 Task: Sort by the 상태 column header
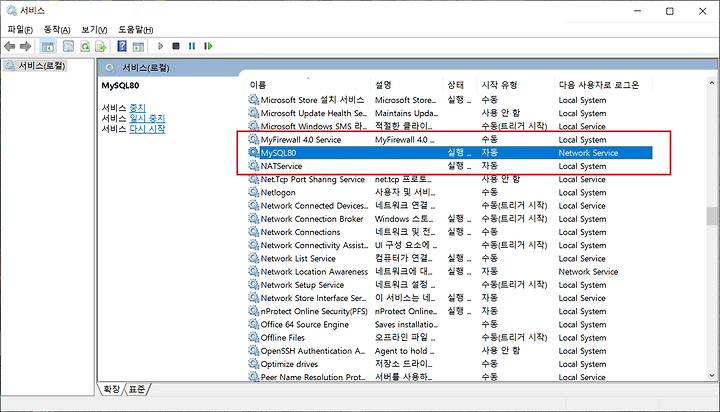(461, 85)
